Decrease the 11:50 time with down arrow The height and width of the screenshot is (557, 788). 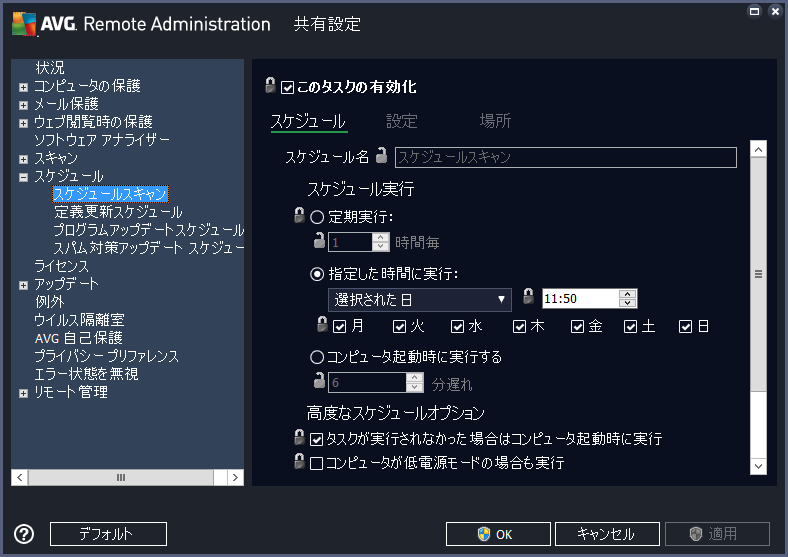(x=627, y=303)
